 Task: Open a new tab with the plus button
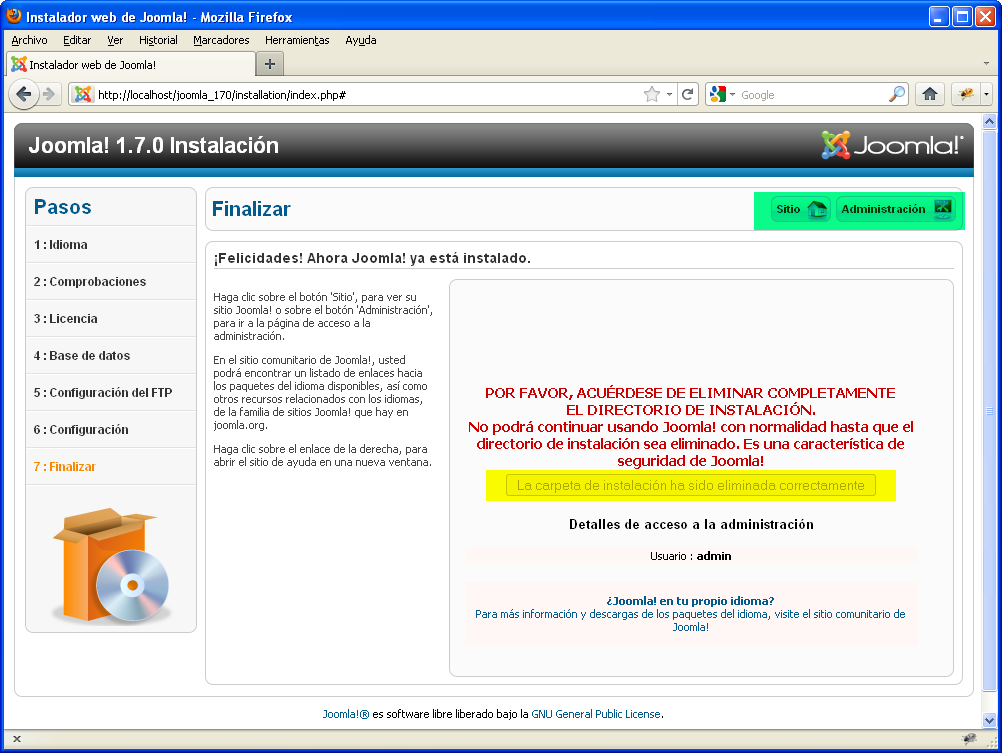270,64
